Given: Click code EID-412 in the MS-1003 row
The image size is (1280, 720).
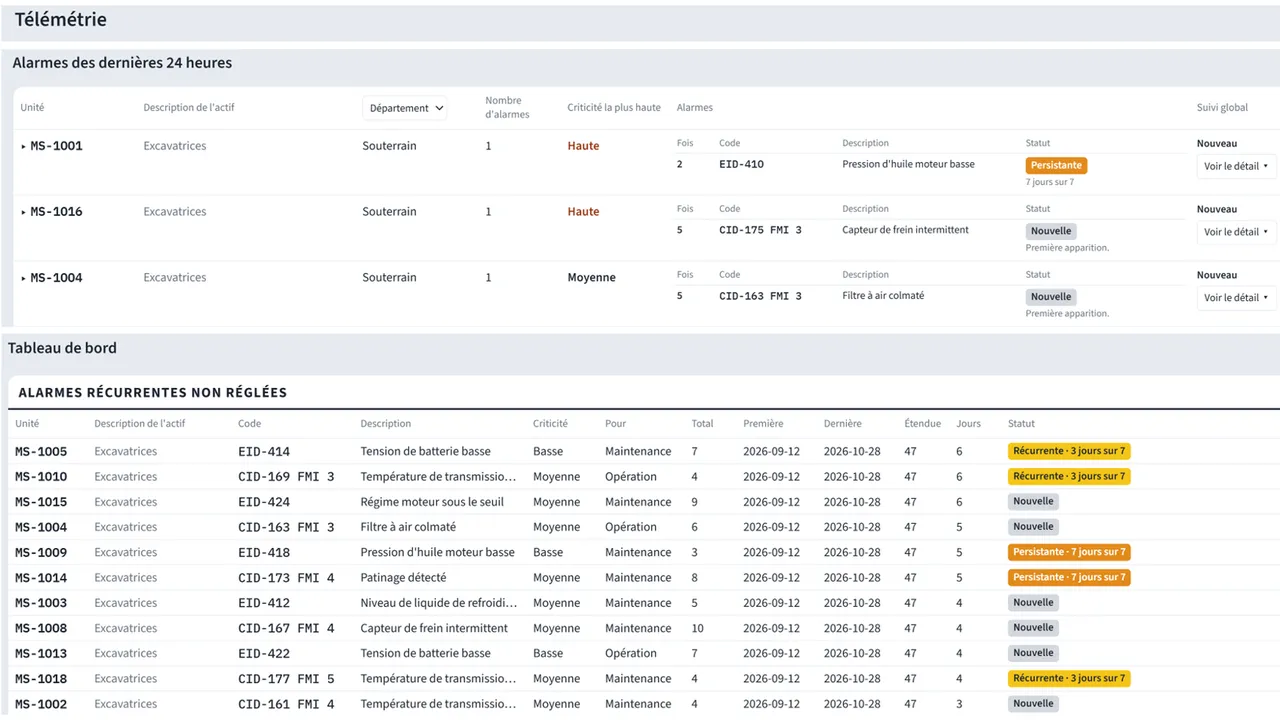Looking at the screenshot, I should [x=264, y=603].
